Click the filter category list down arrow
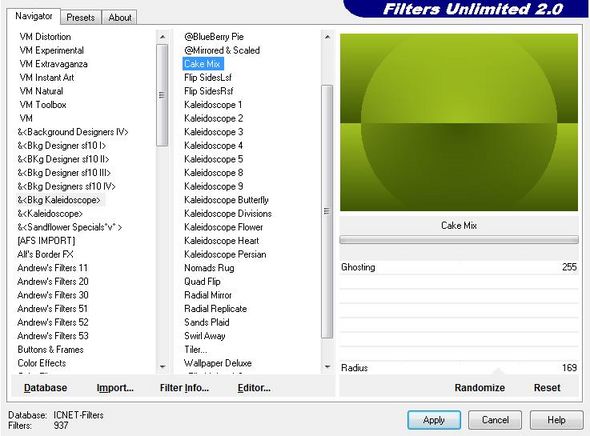Screen dimensions: 590x436 (x=163, y=366)
